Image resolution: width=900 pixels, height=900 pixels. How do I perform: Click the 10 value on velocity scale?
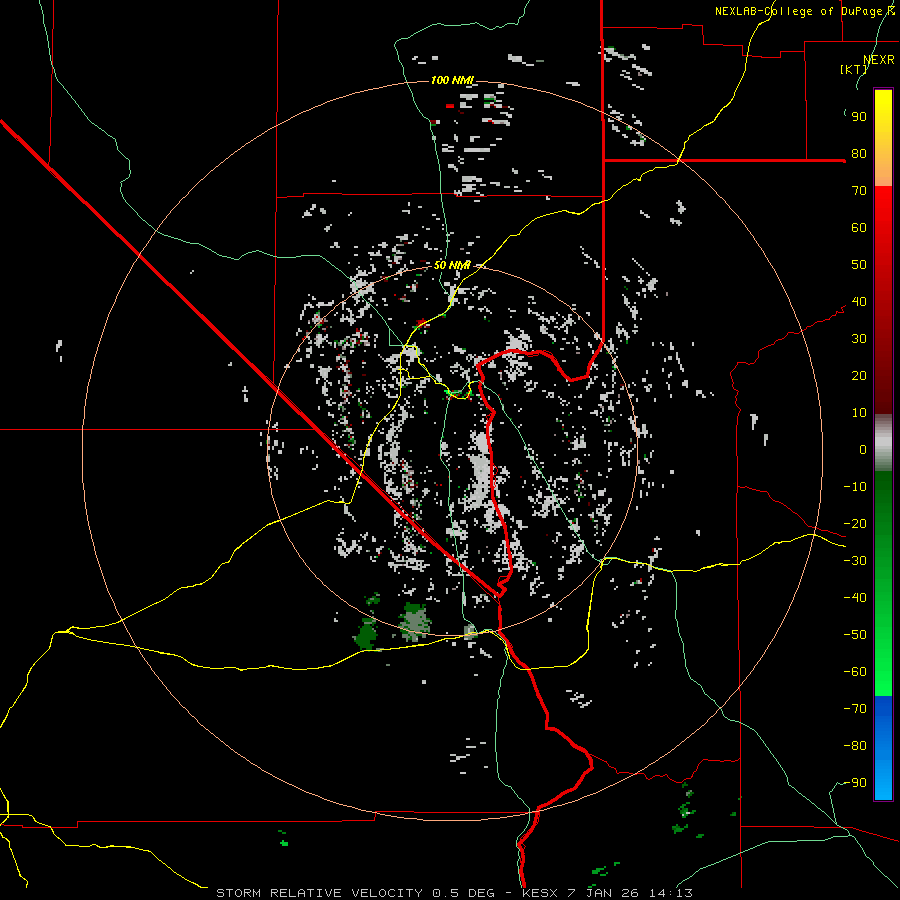[859, 413]
